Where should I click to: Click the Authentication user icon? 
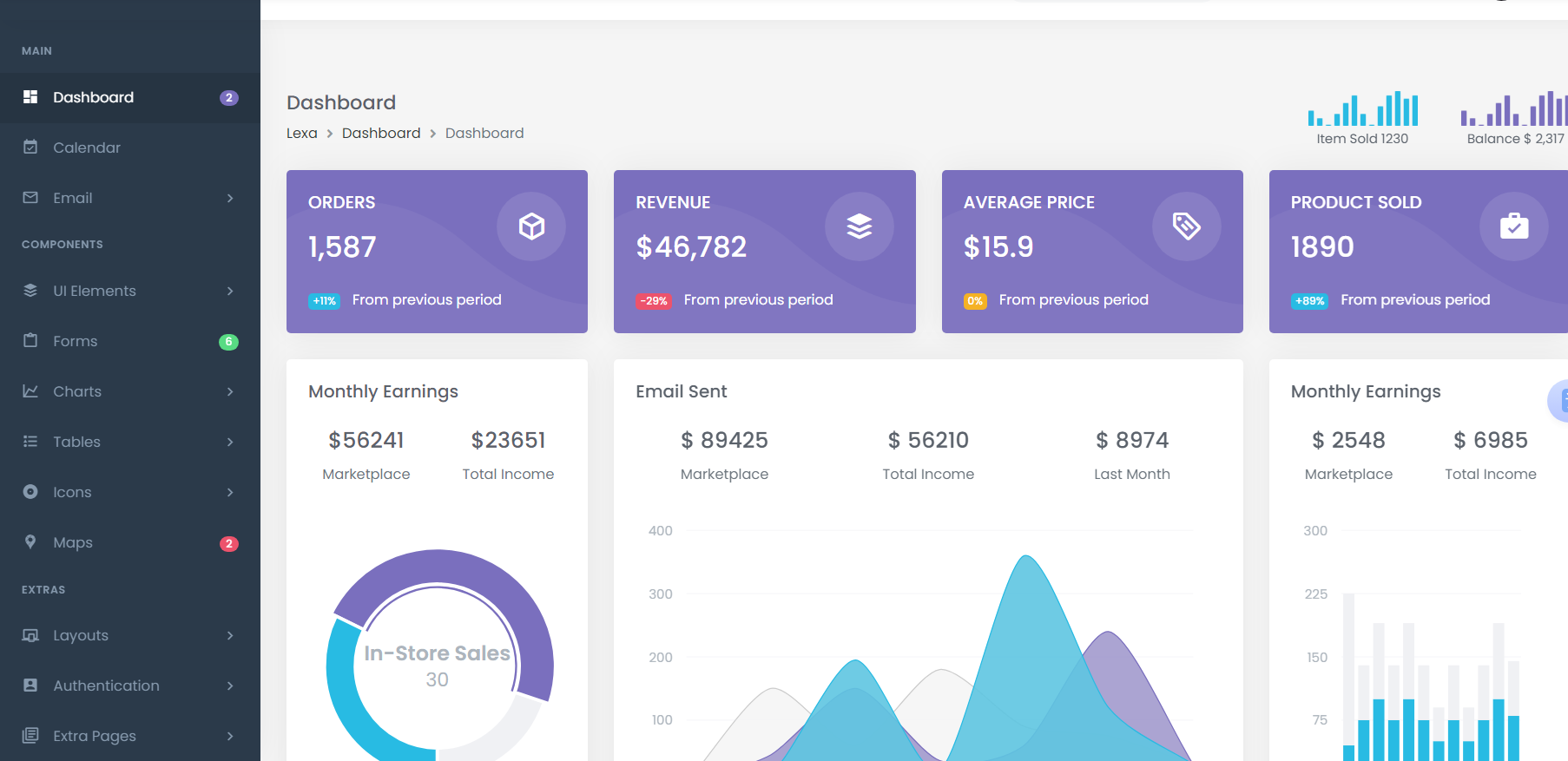(x=30, y=686)
